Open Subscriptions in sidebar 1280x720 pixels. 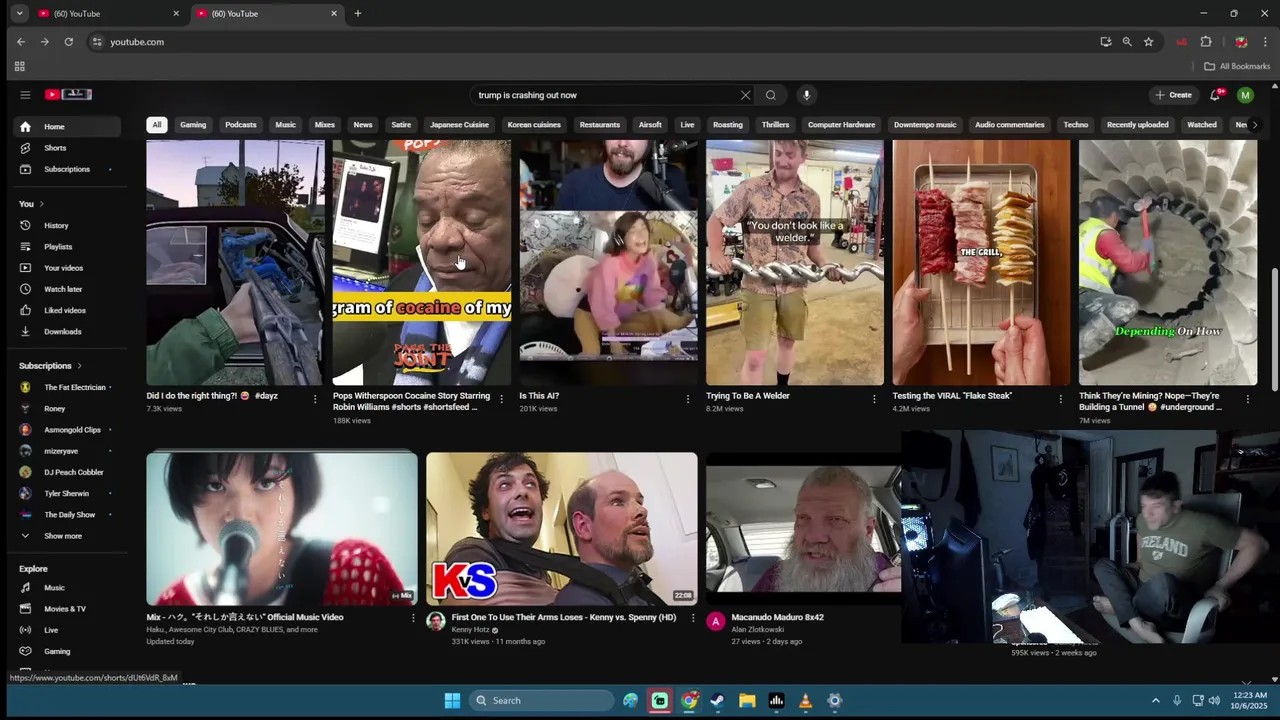point(66,169)
